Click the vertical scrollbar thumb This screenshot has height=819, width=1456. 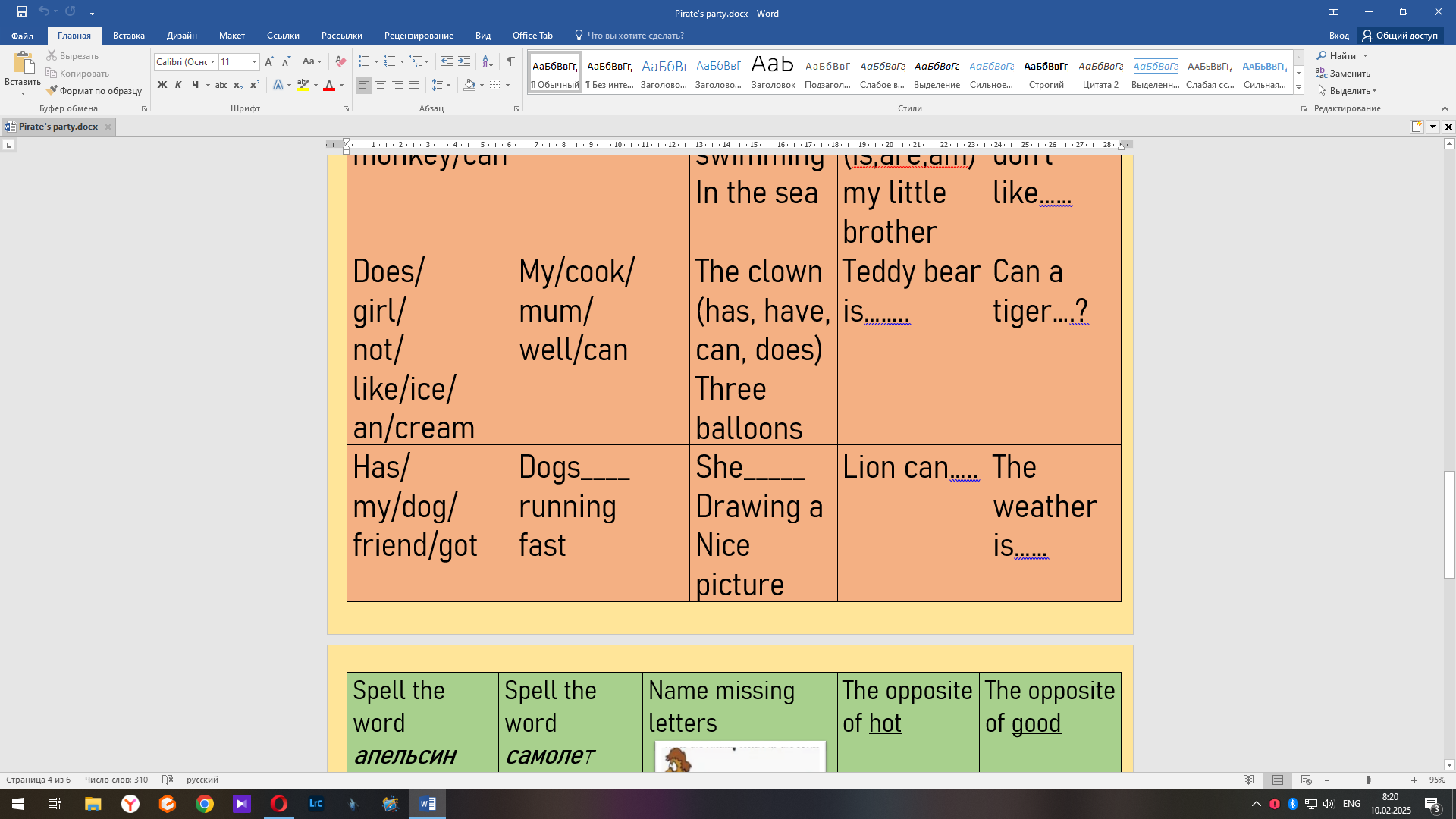pyautogui.click(x=1449, y=525)
